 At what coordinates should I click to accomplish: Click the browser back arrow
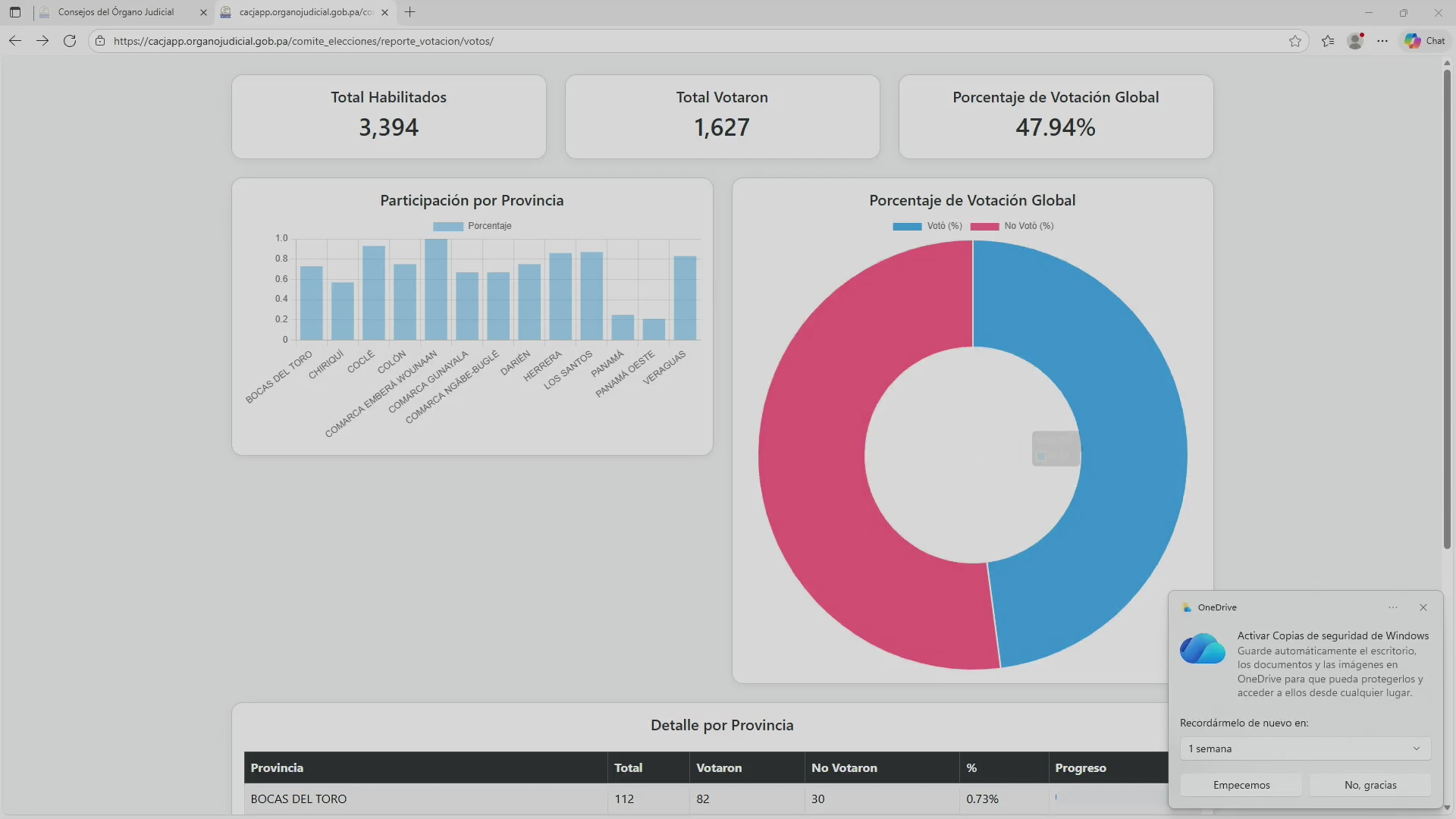coord(15,41)
